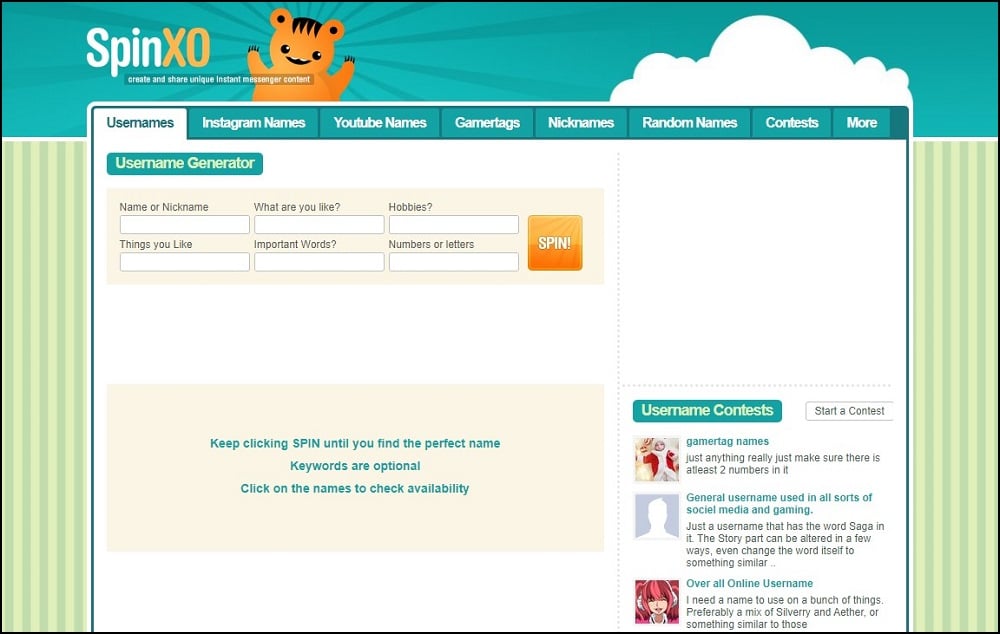The height and width of the screenshot is (634, 1000).
Task: Open the Over all Online Username contest
Action: 749,584
